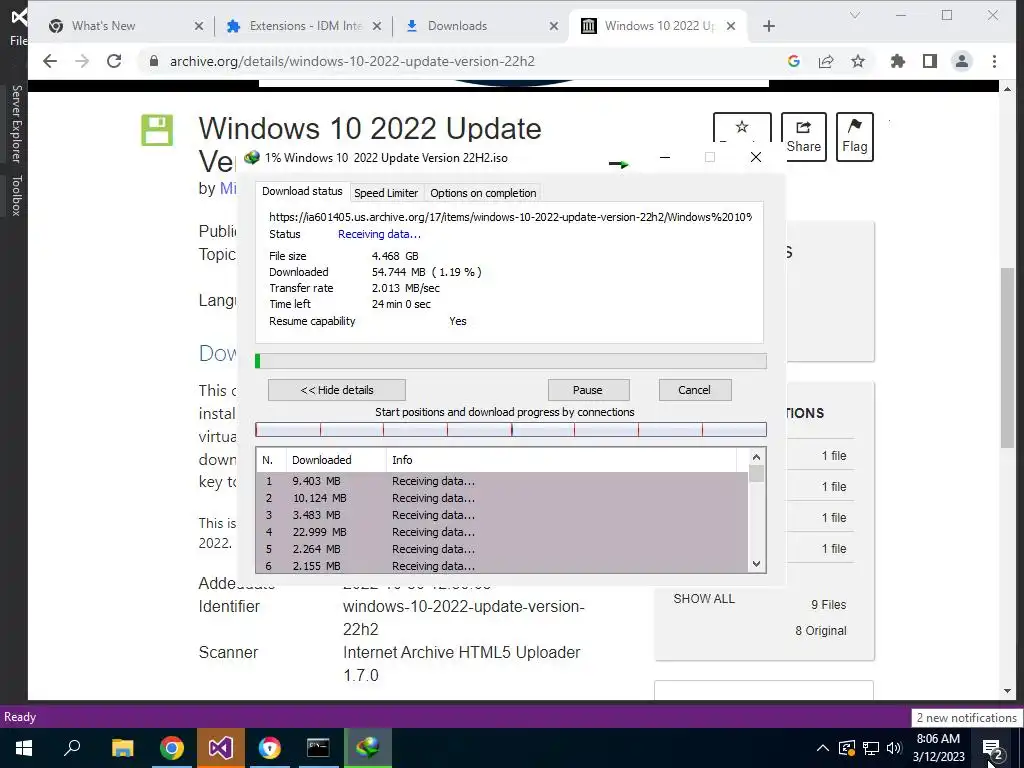
Task: Click the Visual Studio taskbar icon
Action: (x=221, y=748)
